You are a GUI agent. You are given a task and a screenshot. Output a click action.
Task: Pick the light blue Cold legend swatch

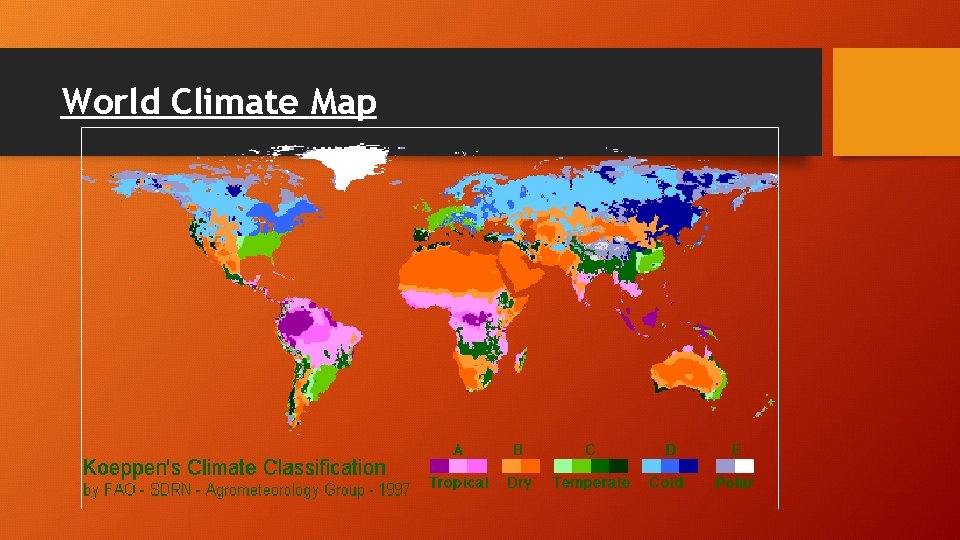tap(651, 466)
